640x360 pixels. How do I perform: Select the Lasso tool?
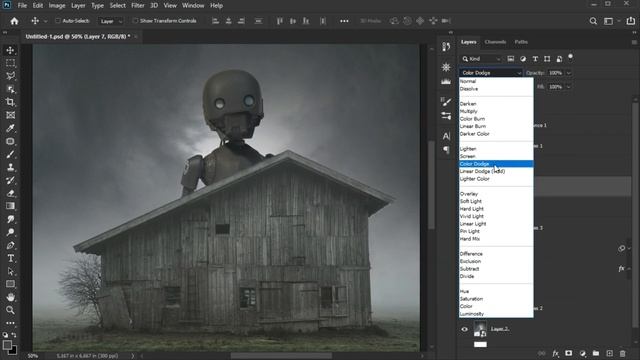click(10, 76)
